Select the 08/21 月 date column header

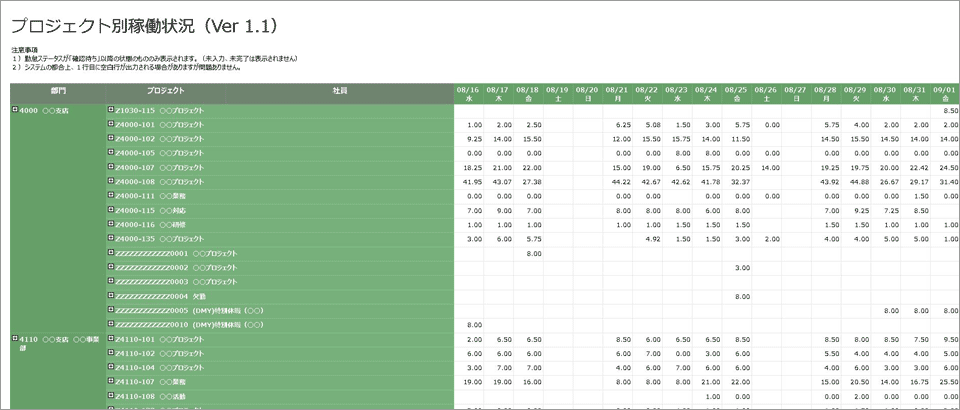click(618, 93)
